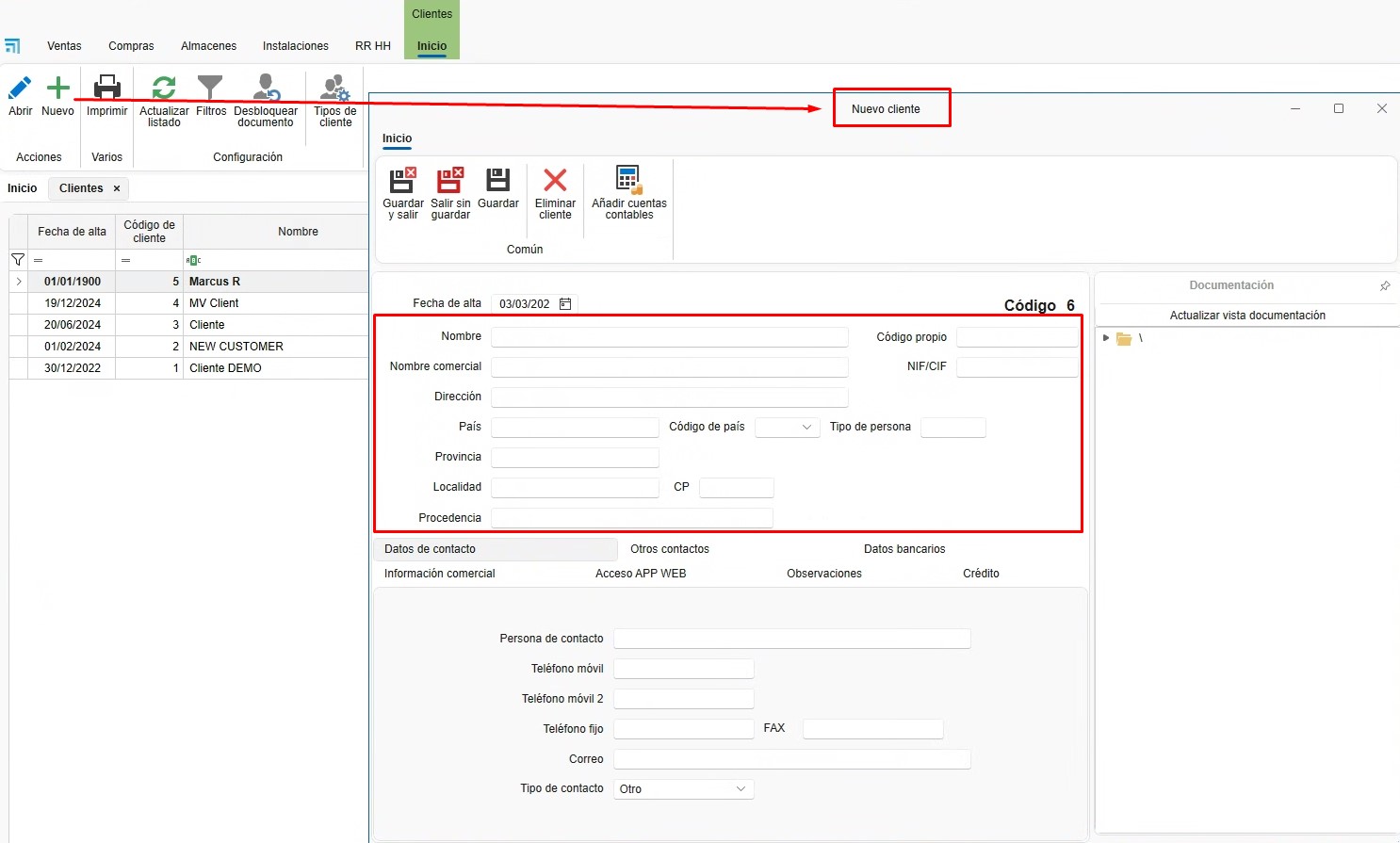Viewport: 1400px width, 843px height.
Task: Open the Almacenes menu
Action: pos(208,46)
